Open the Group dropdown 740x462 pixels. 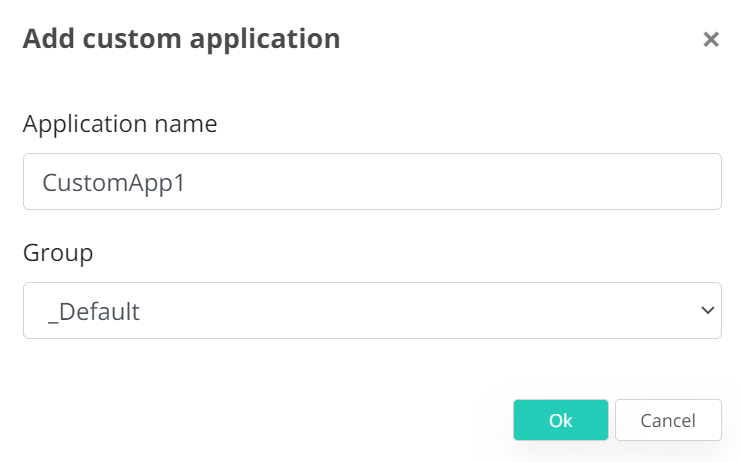click(x=372, y=311)
